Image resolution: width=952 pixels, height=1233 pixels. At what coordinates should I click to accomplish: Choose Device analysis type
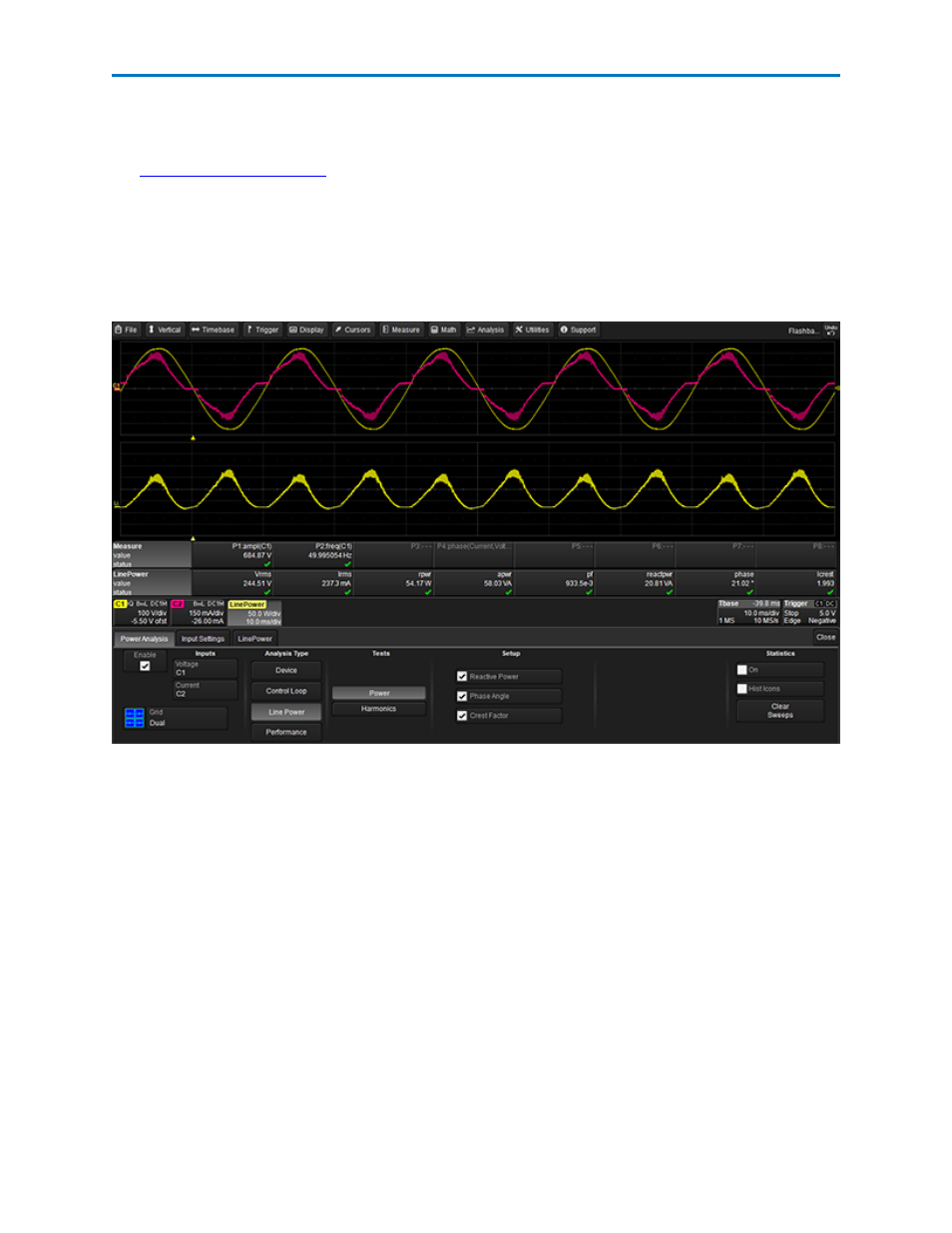[x=286, y=671]
